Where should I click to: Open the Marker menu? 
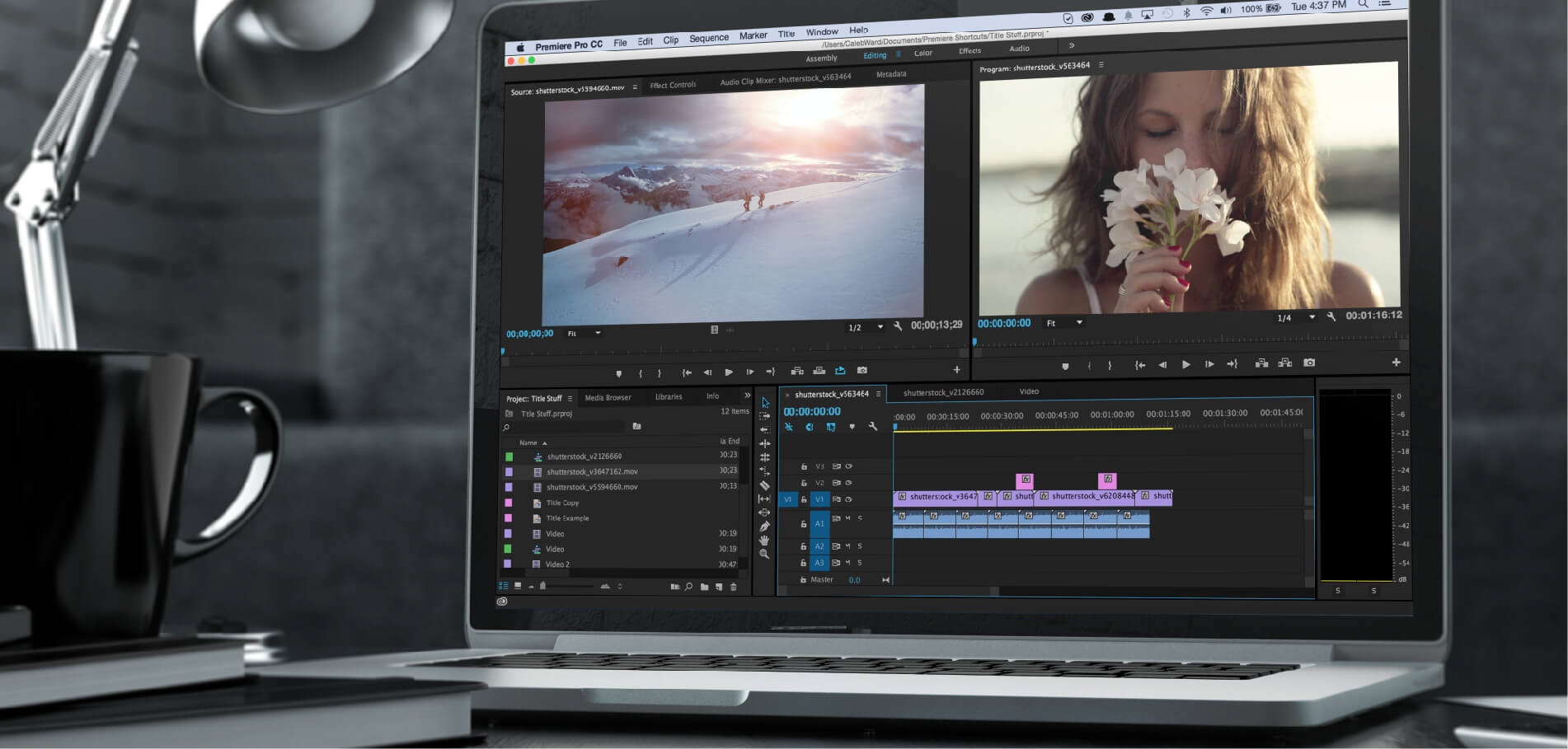click(753, 35)
